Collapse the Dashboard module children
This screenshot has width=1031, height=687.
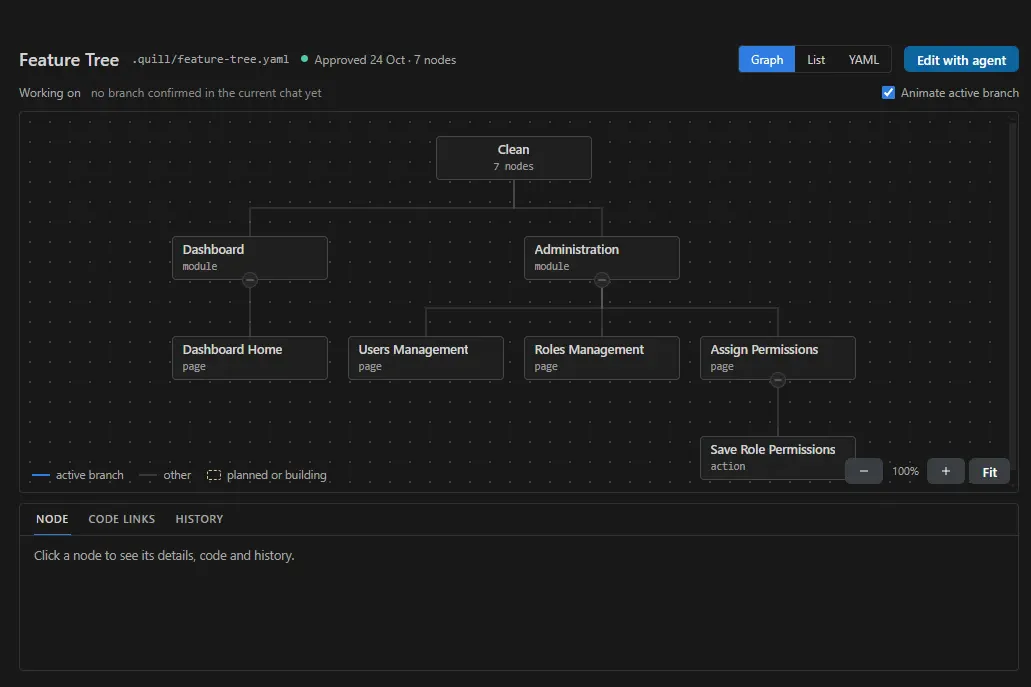point(250,280)
